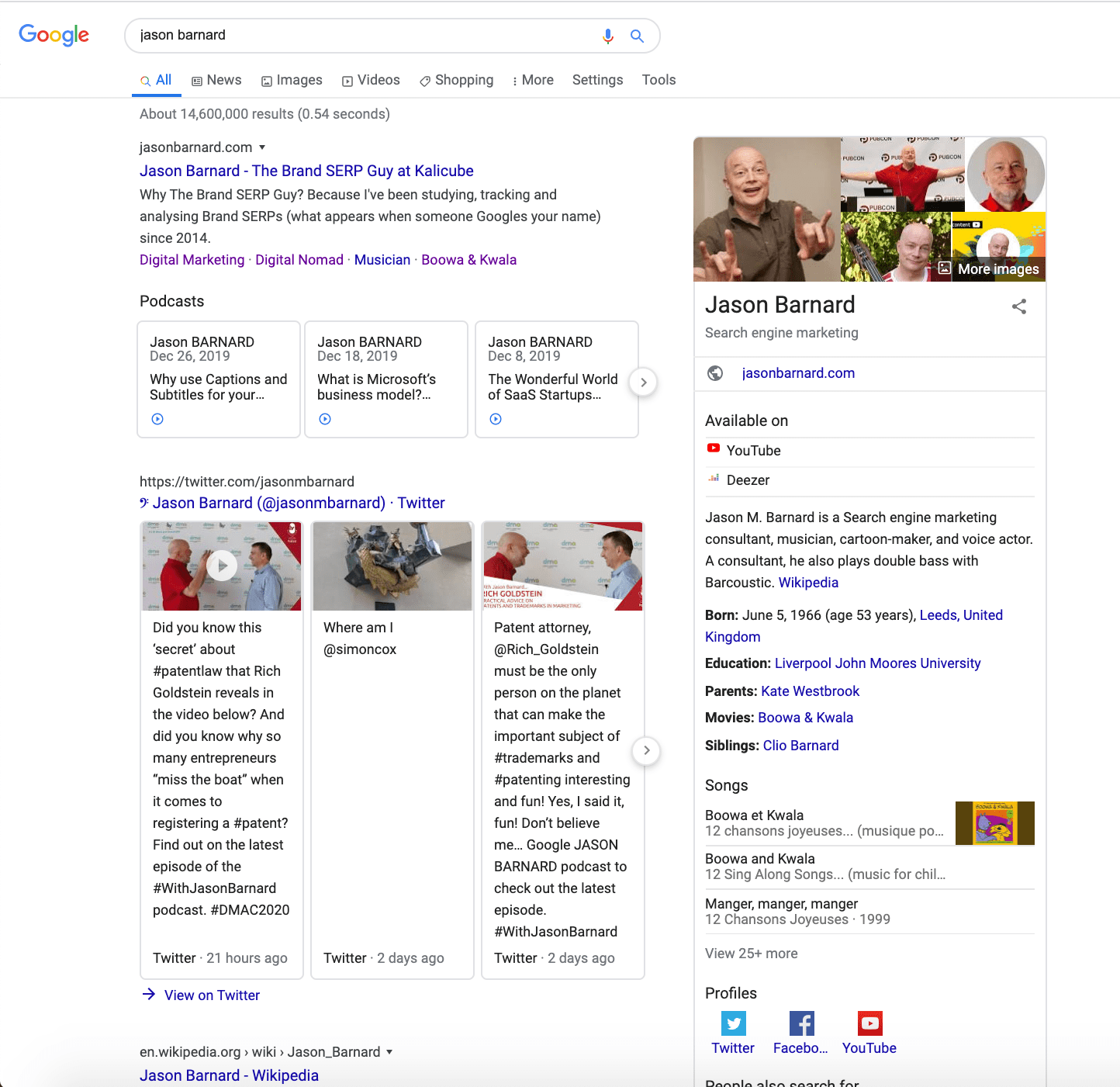This screenshot has width=1120, height=1087.
Task: Open the Boowa et Kwala album cover
Action: click(995, 823)
